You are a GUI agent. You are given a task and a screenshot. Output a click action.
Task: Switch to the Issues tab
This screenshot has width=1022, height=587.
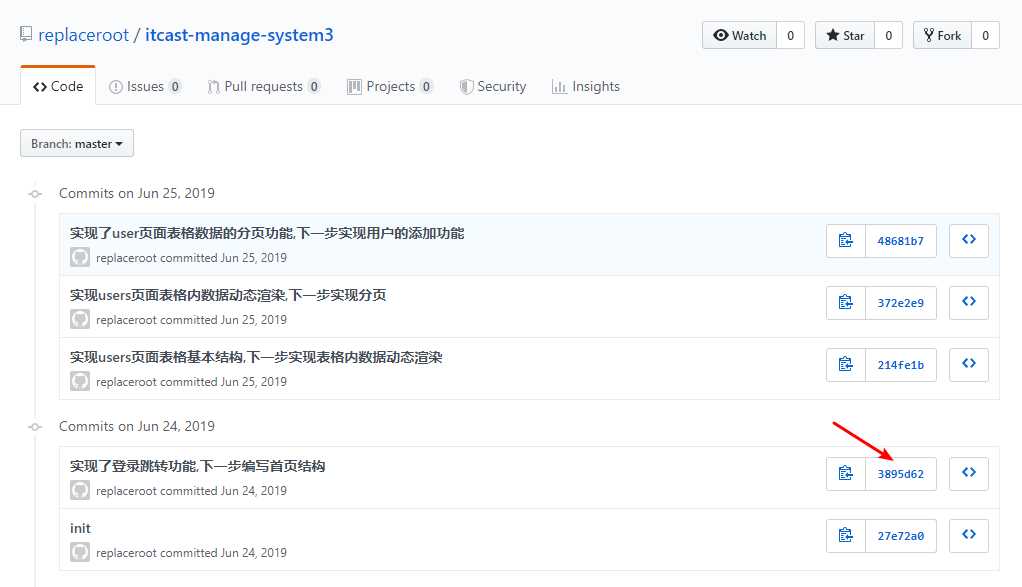pyautogui.click(x=145, y=86)
